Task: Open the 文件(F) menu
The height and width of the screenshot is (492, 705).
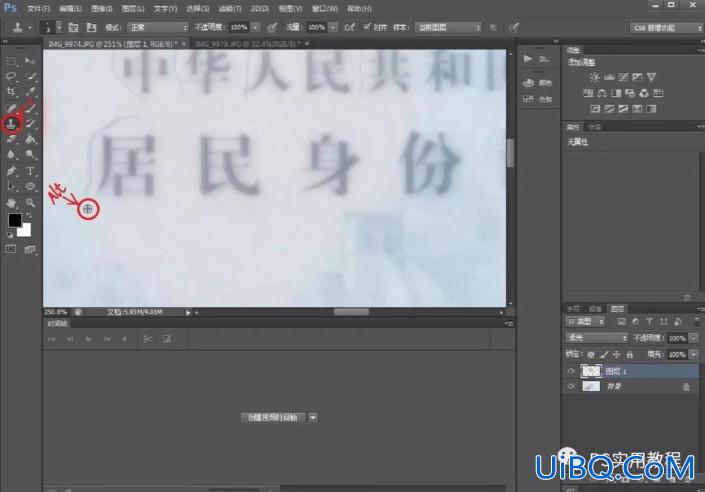Action: tap(39, 9)
